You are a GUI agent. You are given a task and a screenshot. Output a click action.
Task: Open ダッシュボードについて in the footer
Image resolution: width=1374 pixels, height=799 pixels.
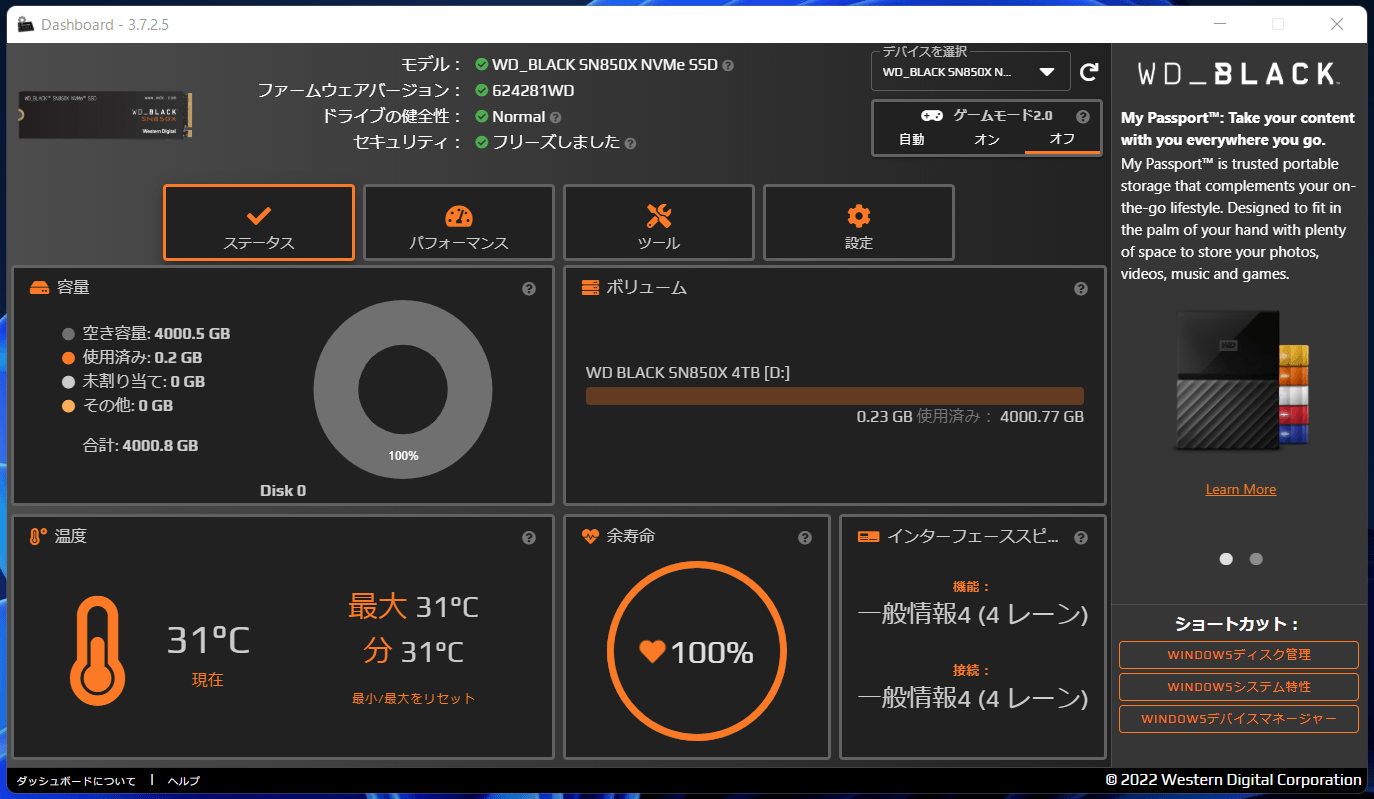click(76, 781)
